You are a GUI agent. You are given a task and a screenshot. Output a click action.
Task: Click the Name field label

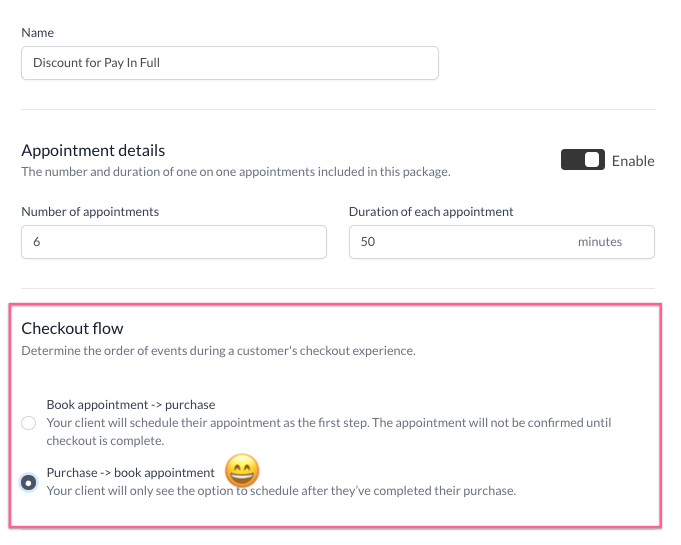[x=37, y=33]
